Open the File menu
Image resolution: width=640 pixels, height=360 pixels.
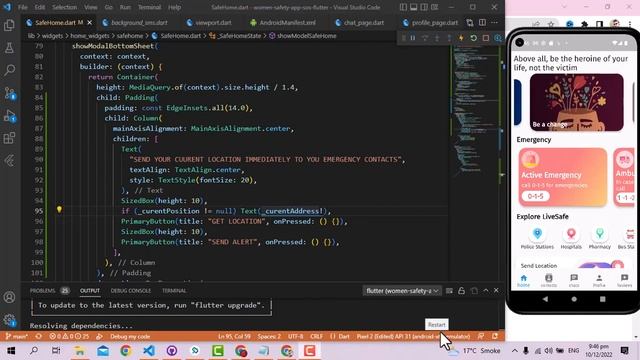click(22, 7)
